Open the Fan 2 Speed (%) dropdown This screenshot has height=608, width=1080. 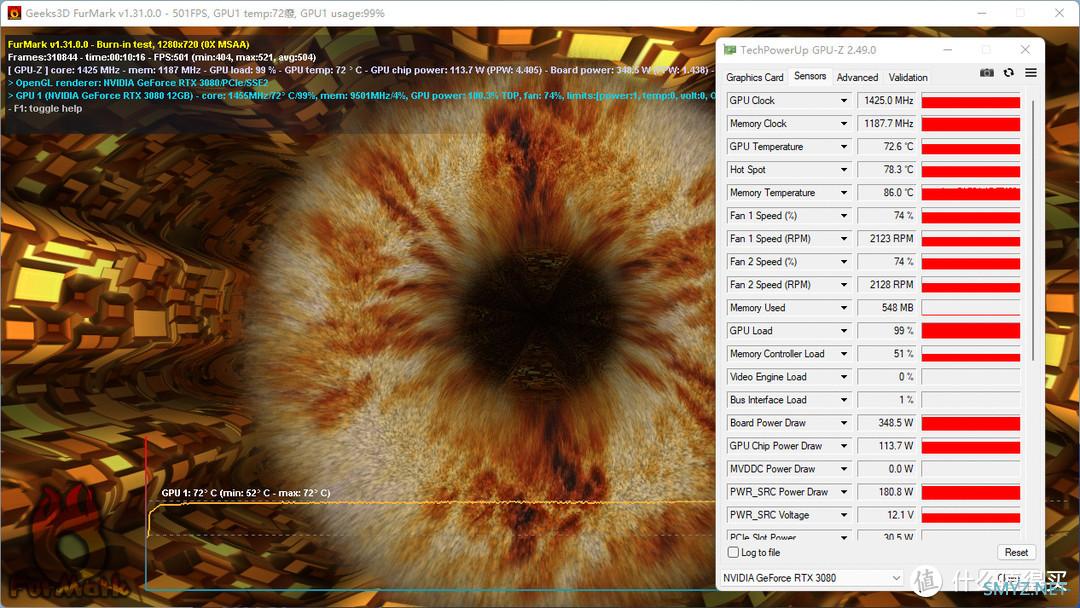click(844, 262)
